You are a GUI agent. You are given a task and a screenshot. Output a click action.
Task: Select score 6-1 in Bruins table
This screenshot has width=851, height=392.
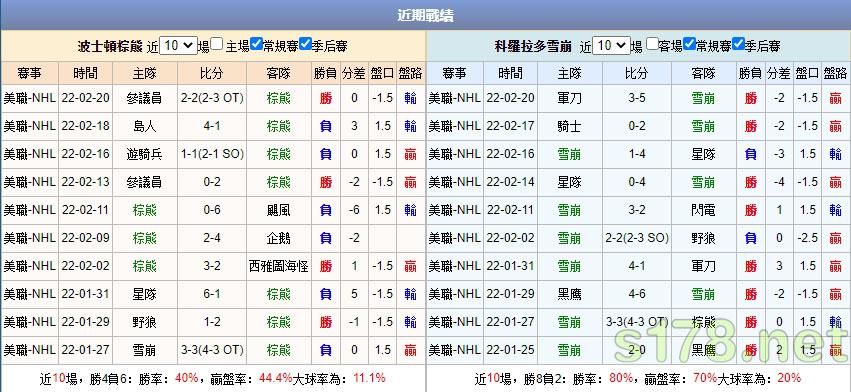[x=212, y=294]
